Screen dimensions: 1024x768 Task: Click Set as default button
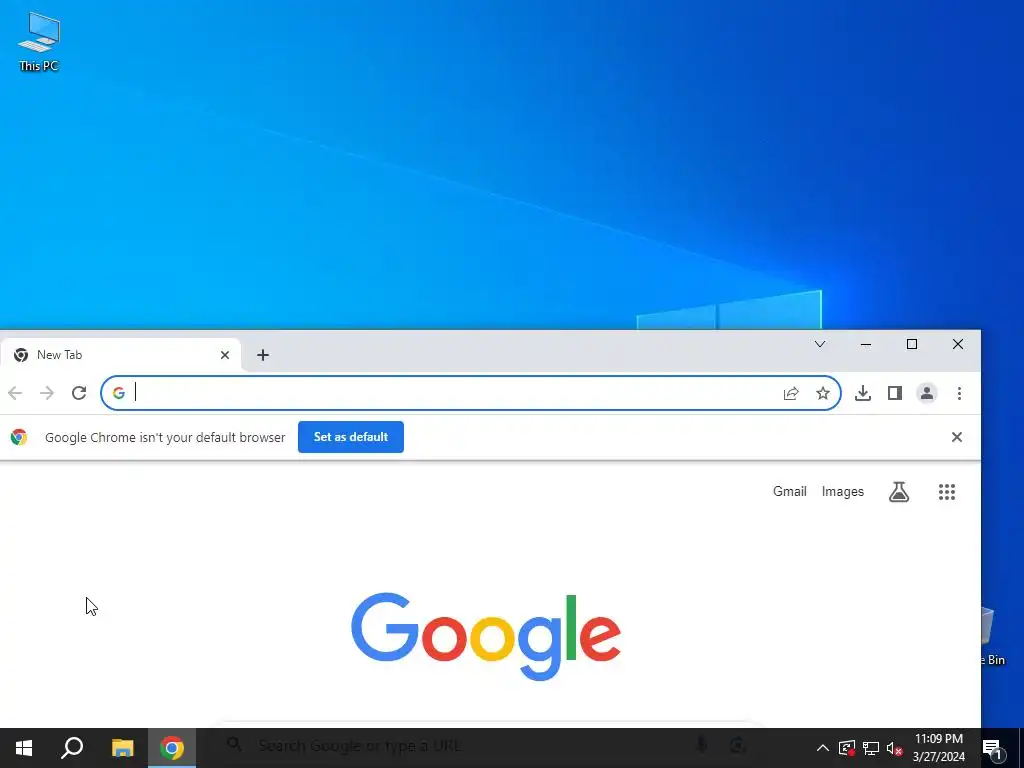[x=351, y=437]
